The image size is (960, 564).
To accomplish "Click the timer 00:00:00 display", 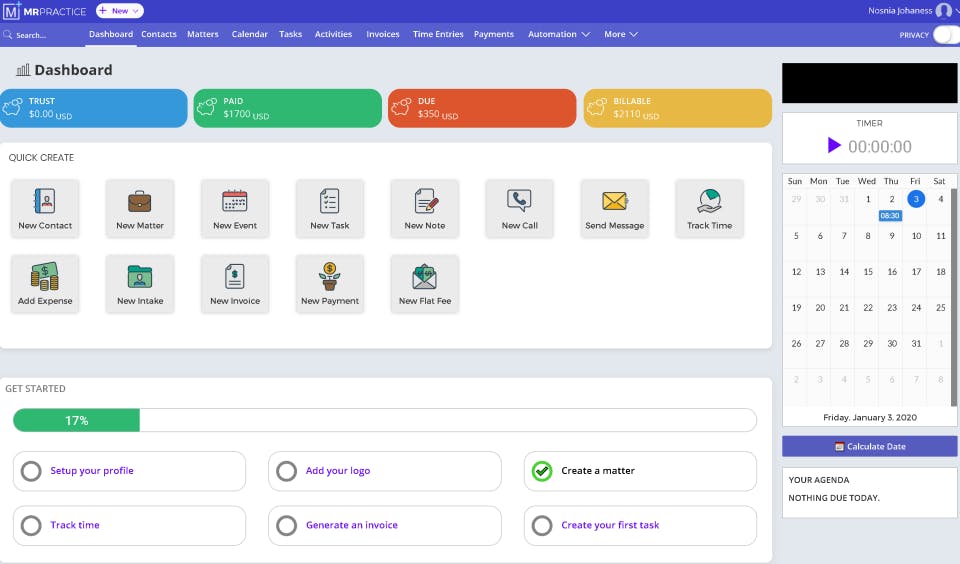I will pos(880,146).
